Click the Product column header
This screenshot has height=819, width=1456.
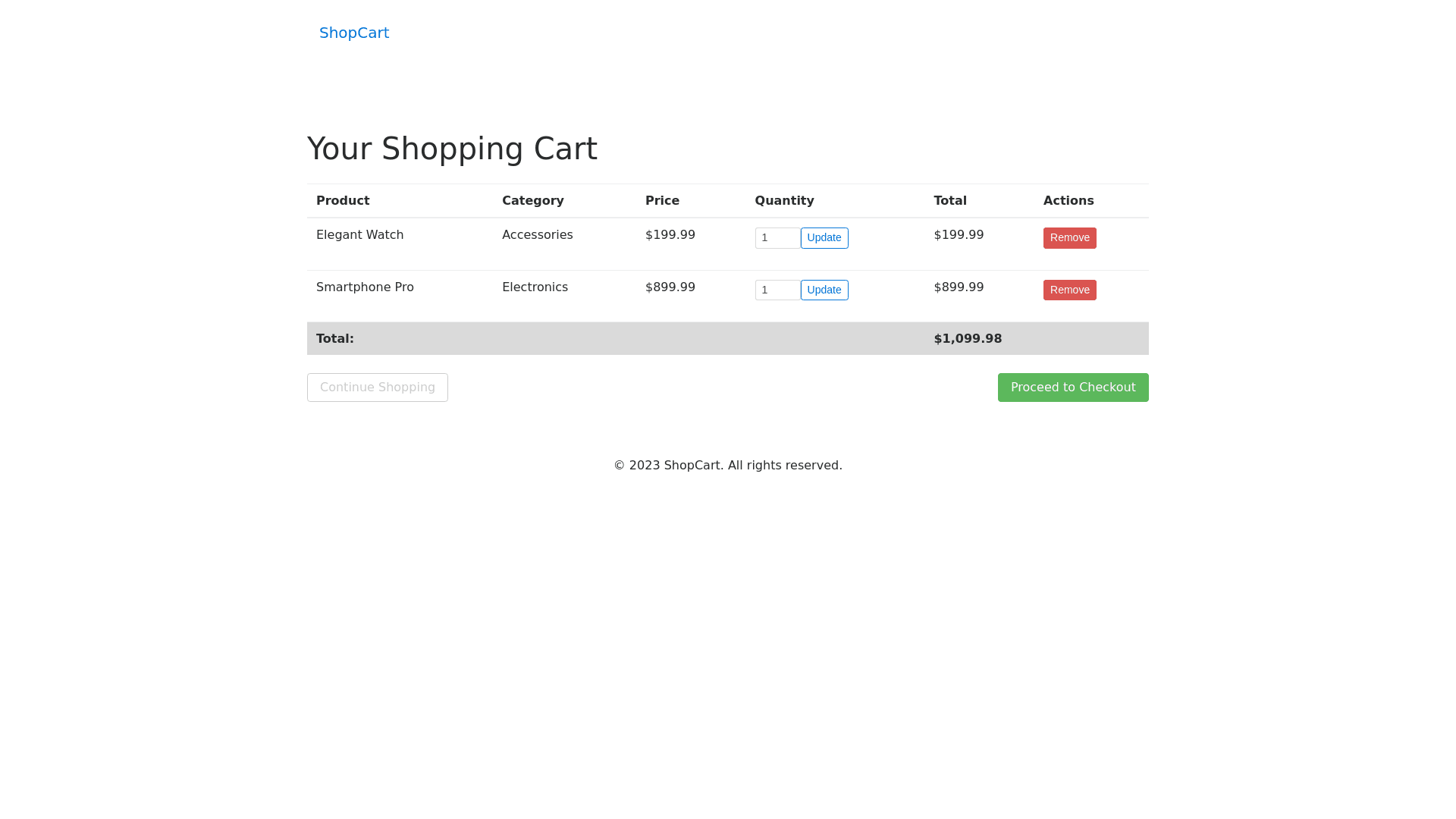pos(343,201)
